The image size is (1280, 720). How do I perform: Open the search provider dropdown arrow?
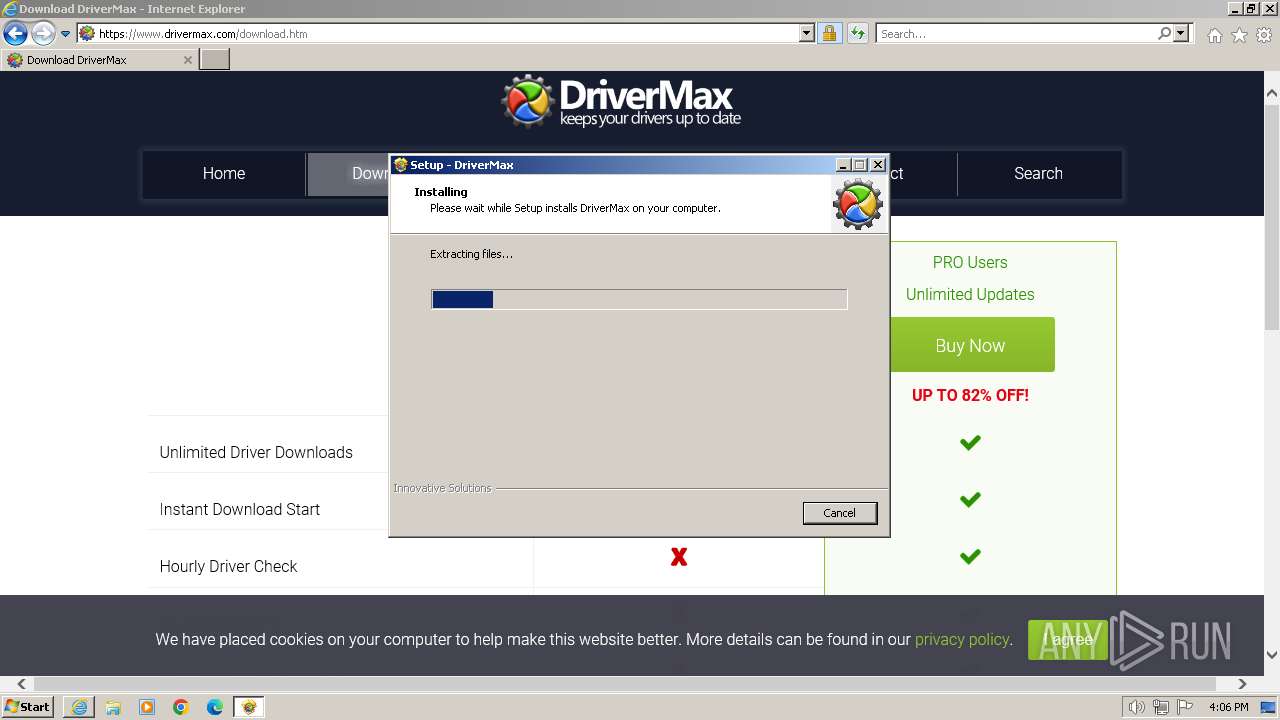1181,34
